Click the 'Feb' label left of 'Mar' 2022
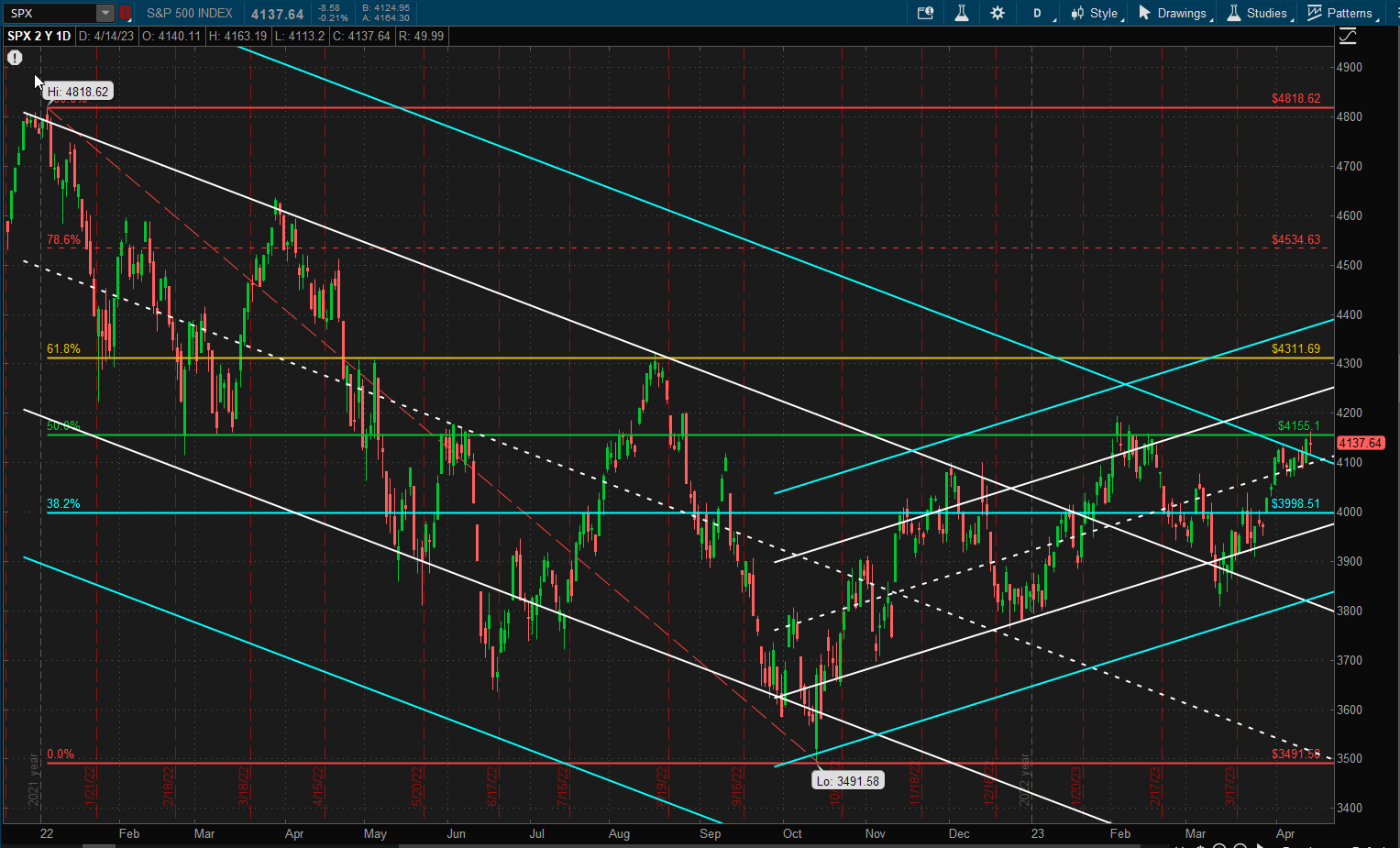The height and width of the screenshot is (848, 1400). 129,834
